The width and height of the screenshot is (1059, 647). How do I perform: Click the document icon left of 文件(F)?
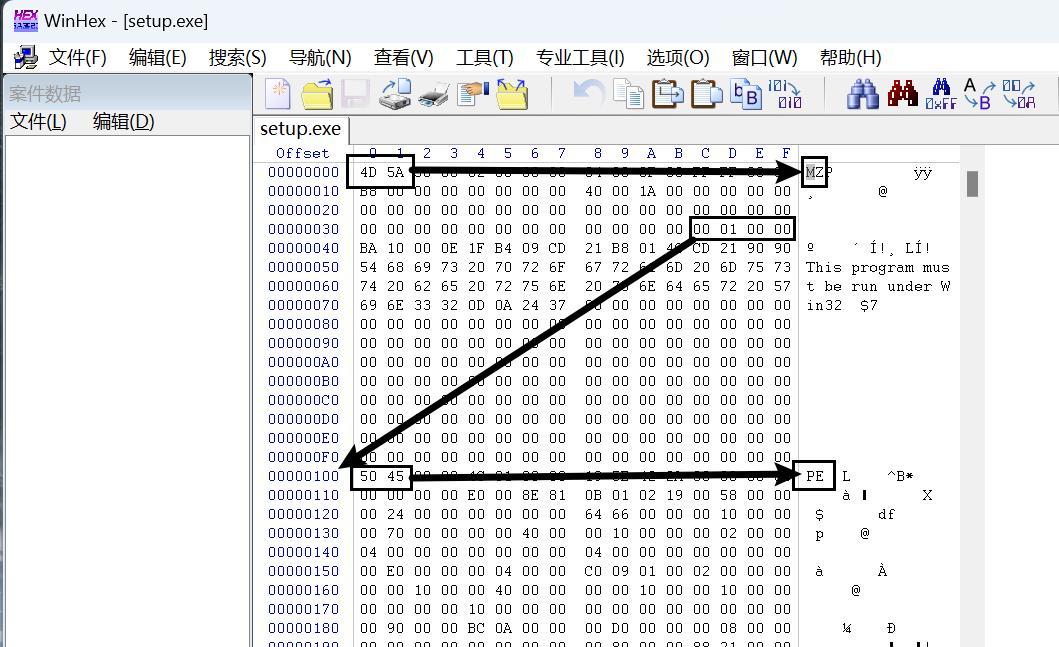point(26,57)
